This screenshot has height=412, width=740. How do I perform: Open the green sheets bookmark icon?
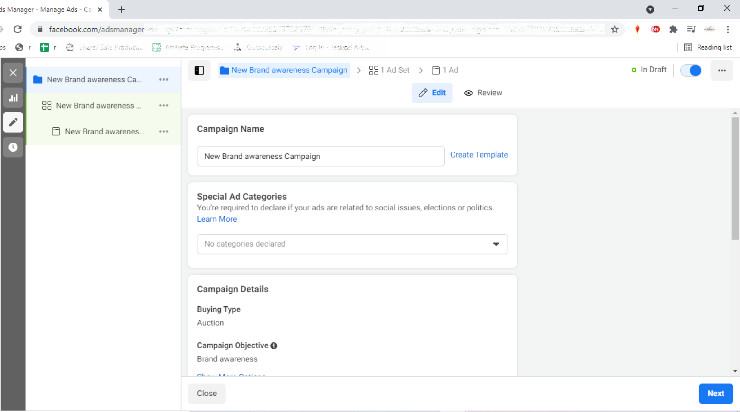tap(44, 47)
